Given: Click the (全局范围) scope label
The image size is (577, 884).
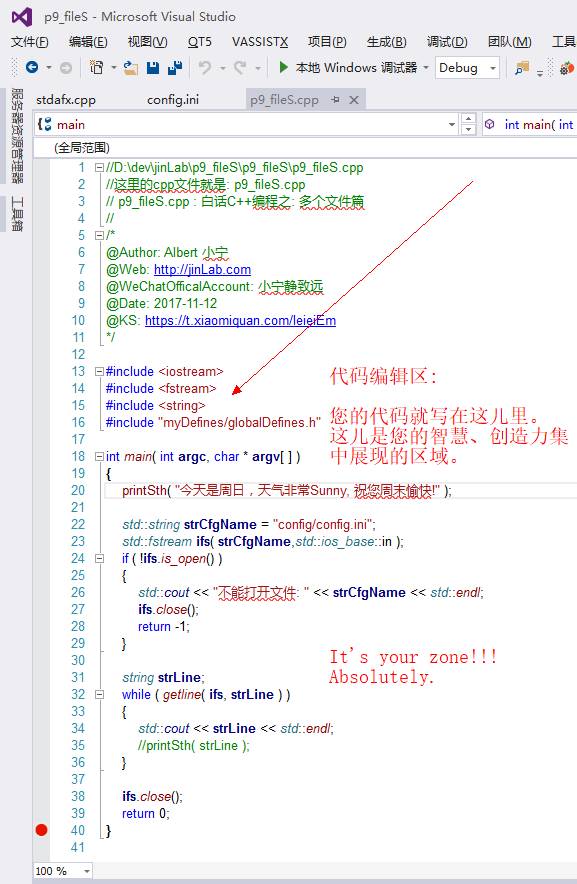Looking at the screenshot, I should coord(82,148).
